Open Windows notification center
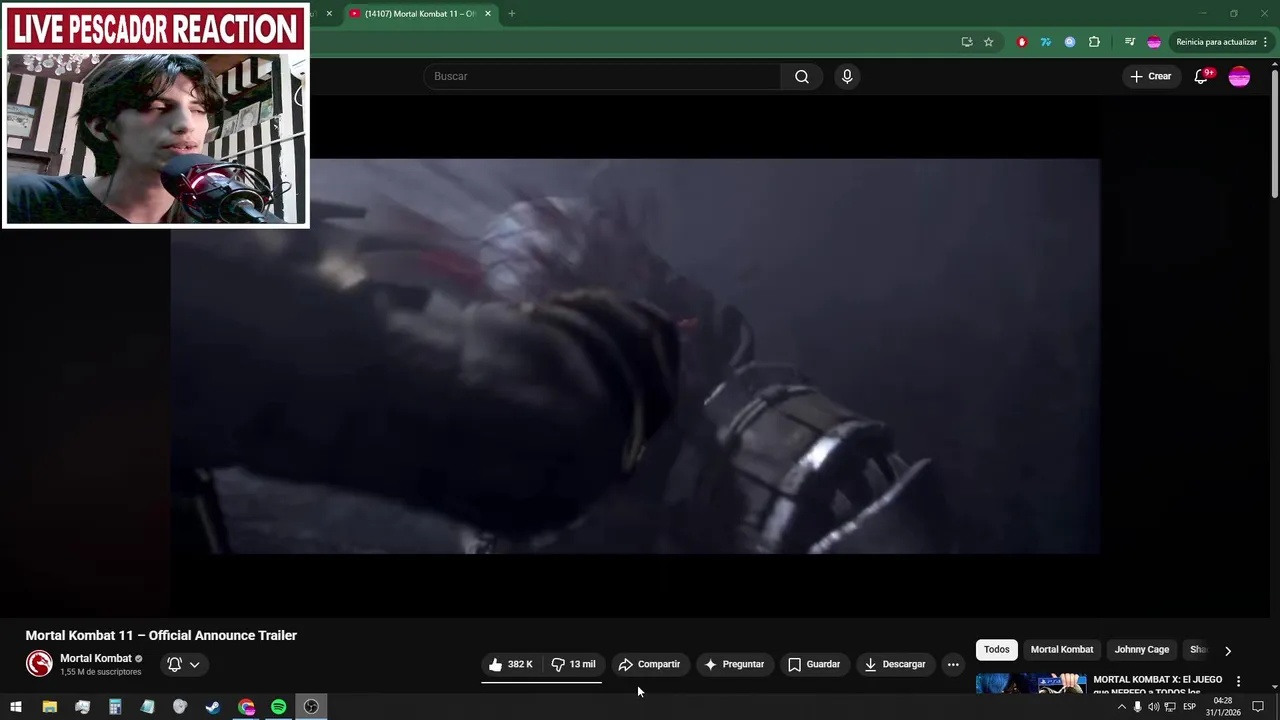This screenshot has height=720, width=1280. pyautogui.click(x=1258, y=707)
